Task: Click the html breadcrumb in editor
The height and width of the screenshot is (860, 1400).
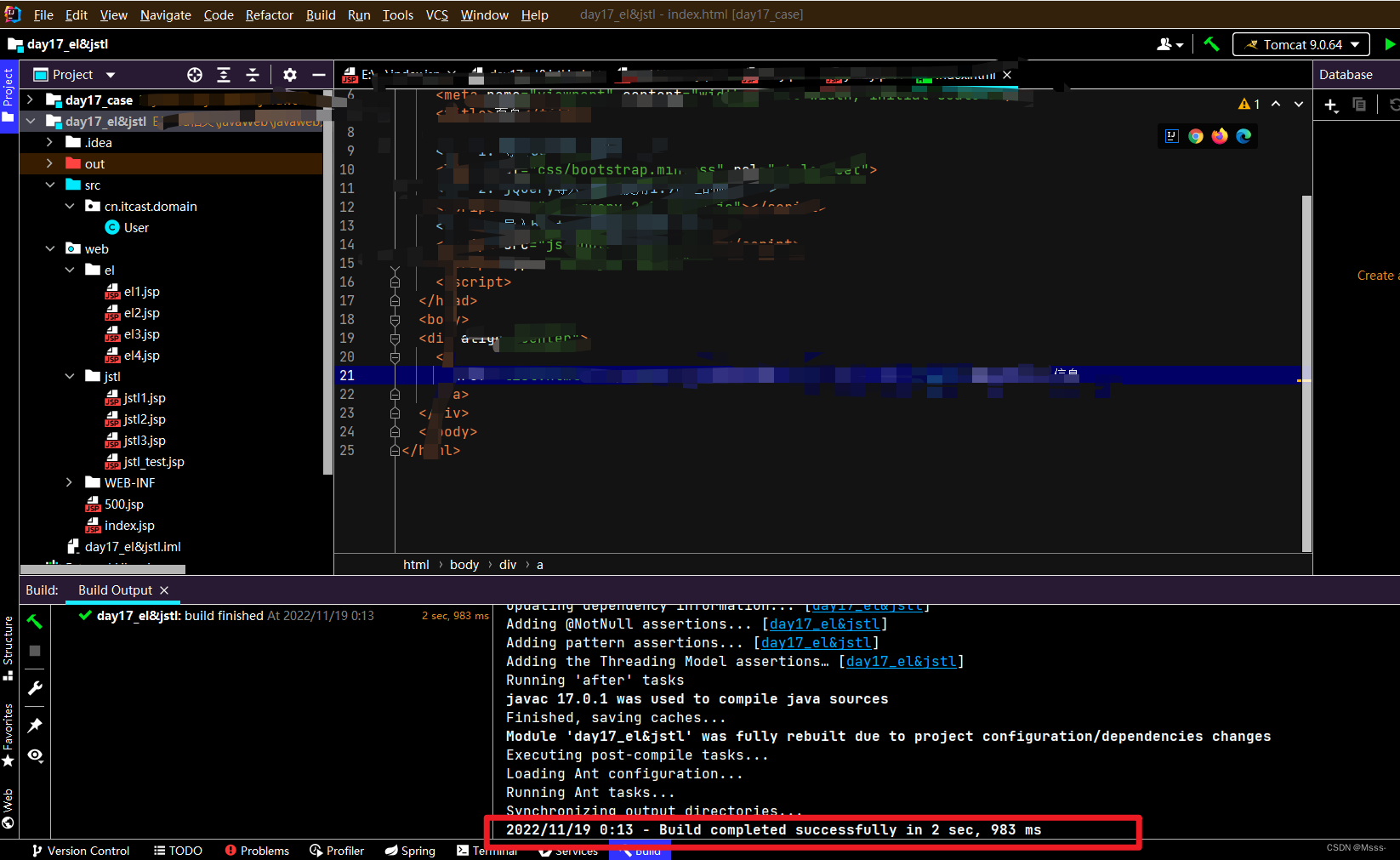Action: pos(416,564)
